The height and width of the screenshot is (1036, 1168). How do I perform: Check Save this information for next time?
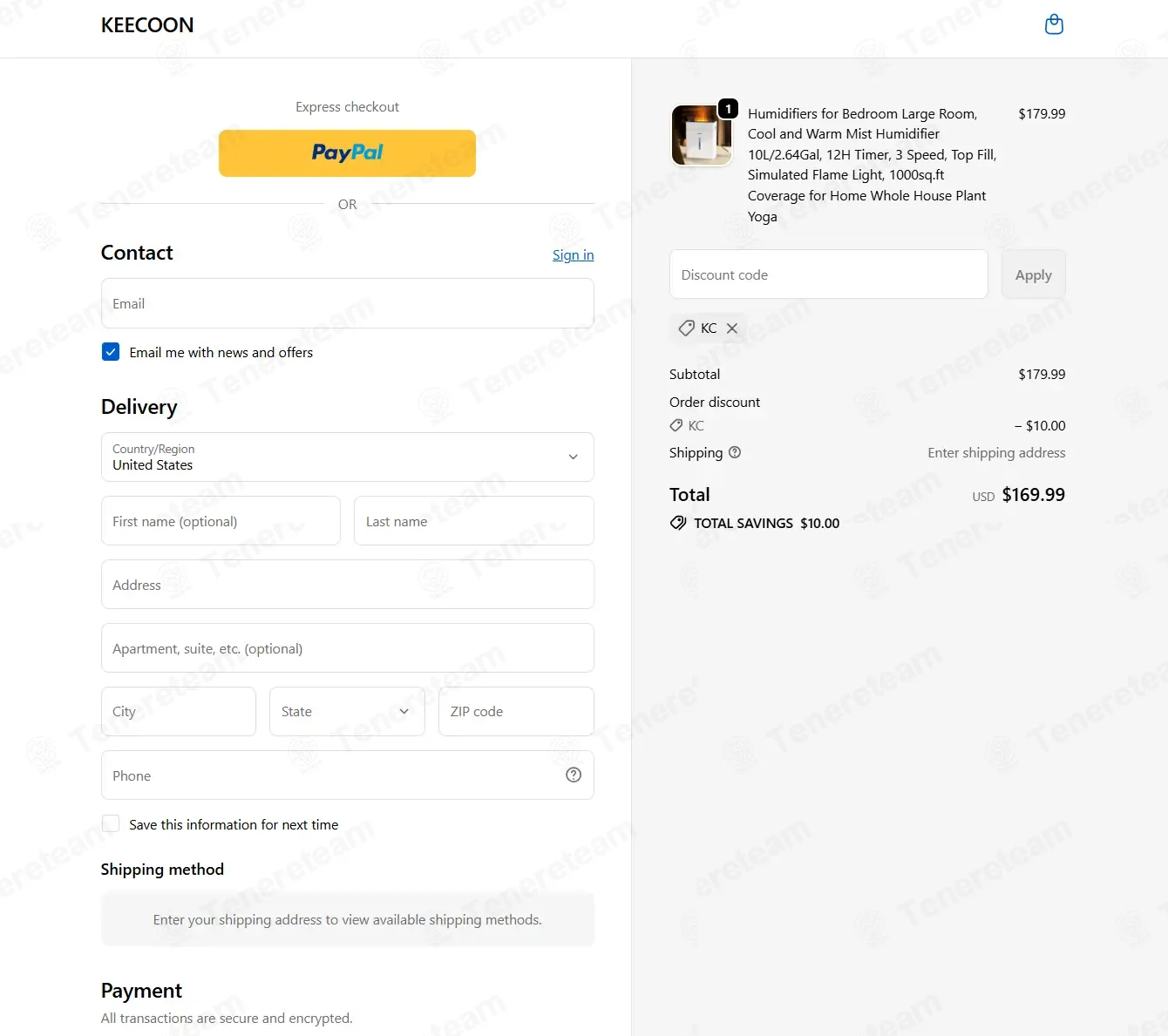[111, 823]
